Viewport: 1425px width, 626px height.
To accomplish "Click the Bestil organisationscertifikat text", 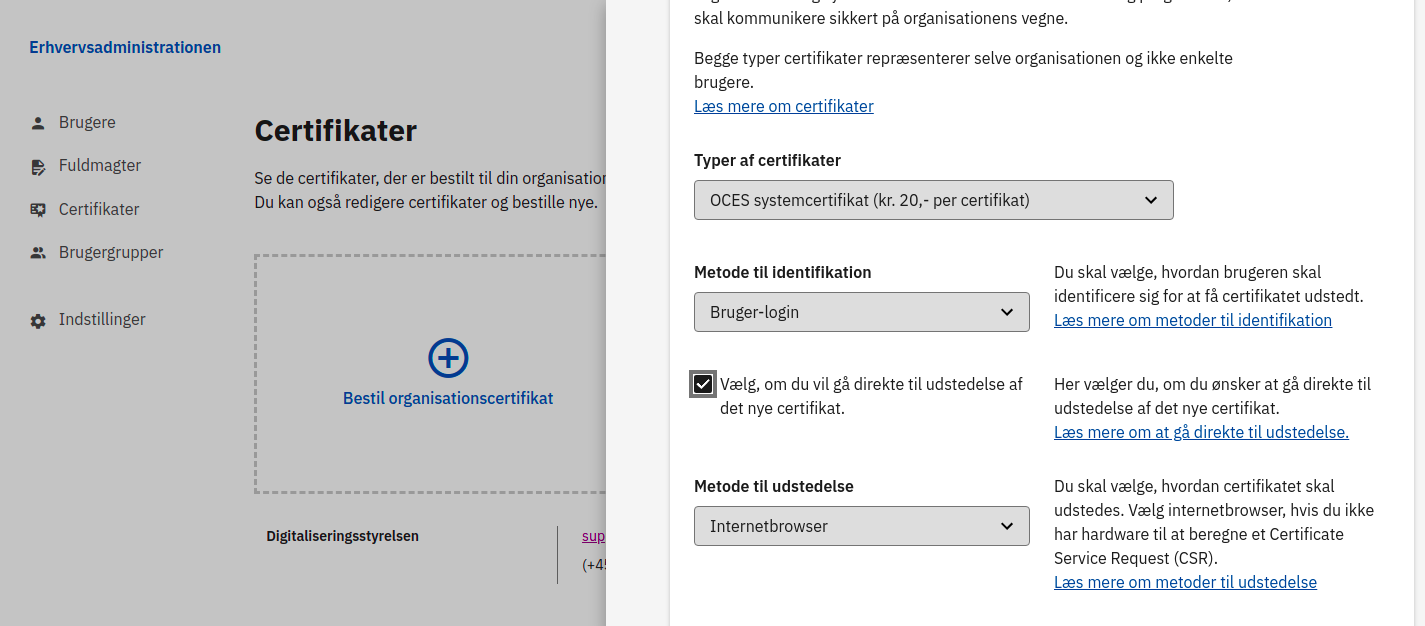I will coord(448,398).
